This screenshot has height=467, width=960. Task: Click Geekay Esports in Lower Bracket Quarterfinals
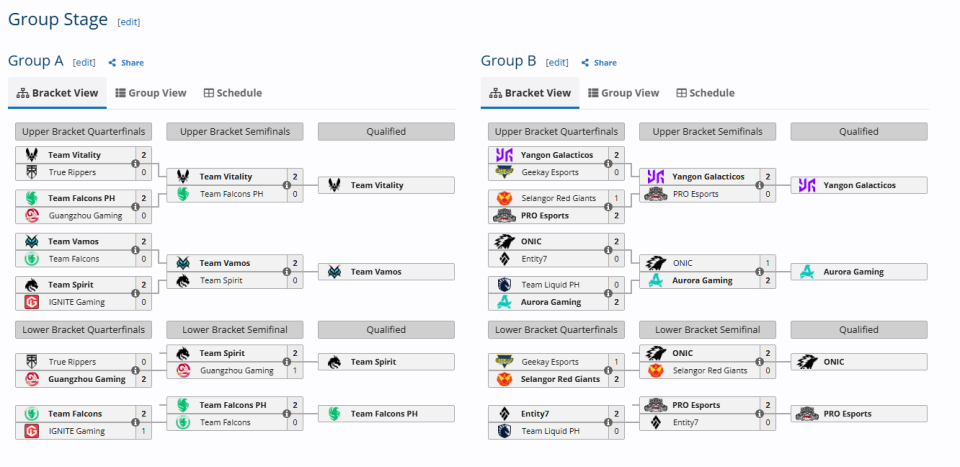coord(550,362)
